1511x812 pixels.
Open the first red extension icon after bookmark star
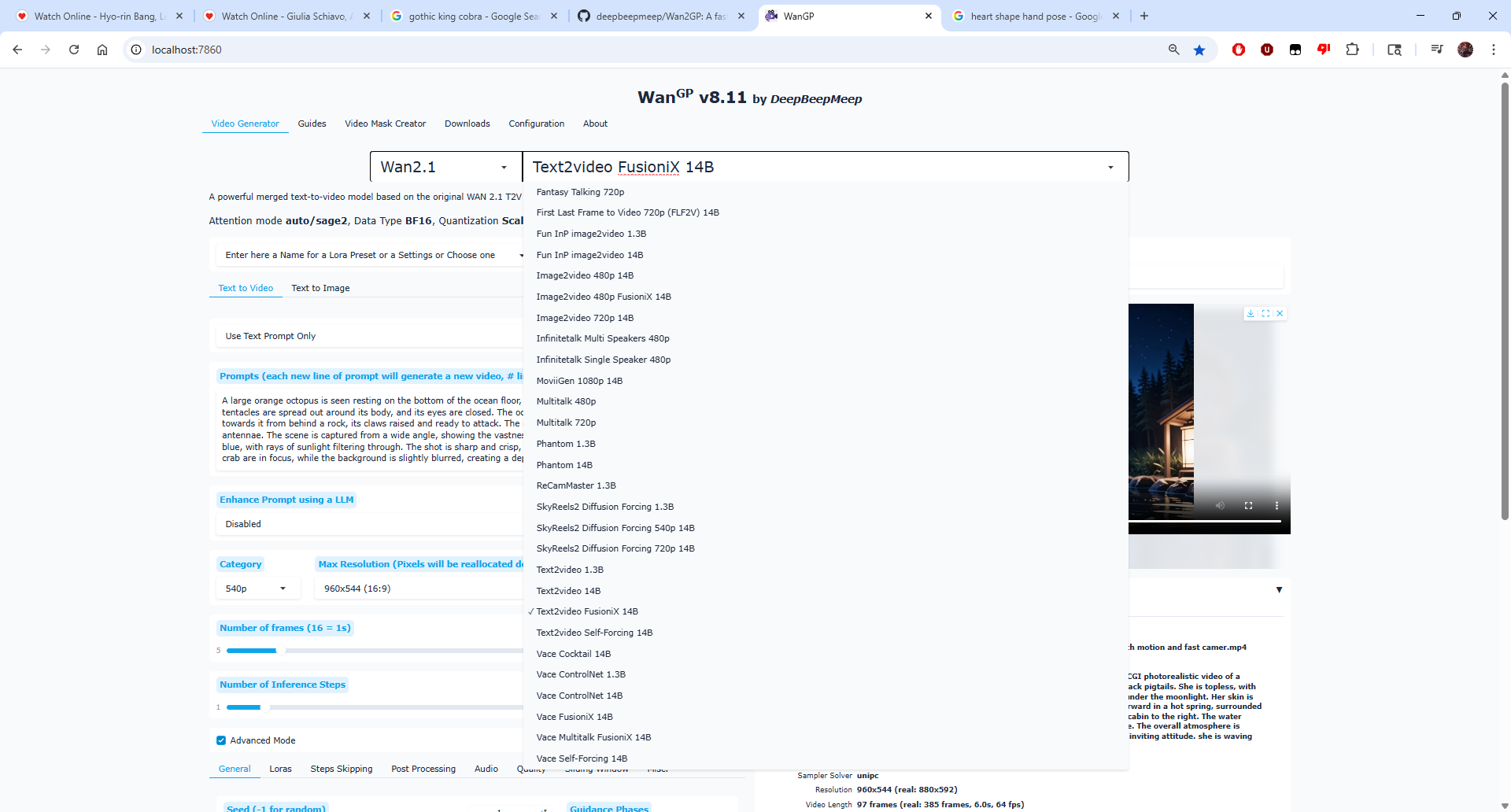pos(1239,50)
